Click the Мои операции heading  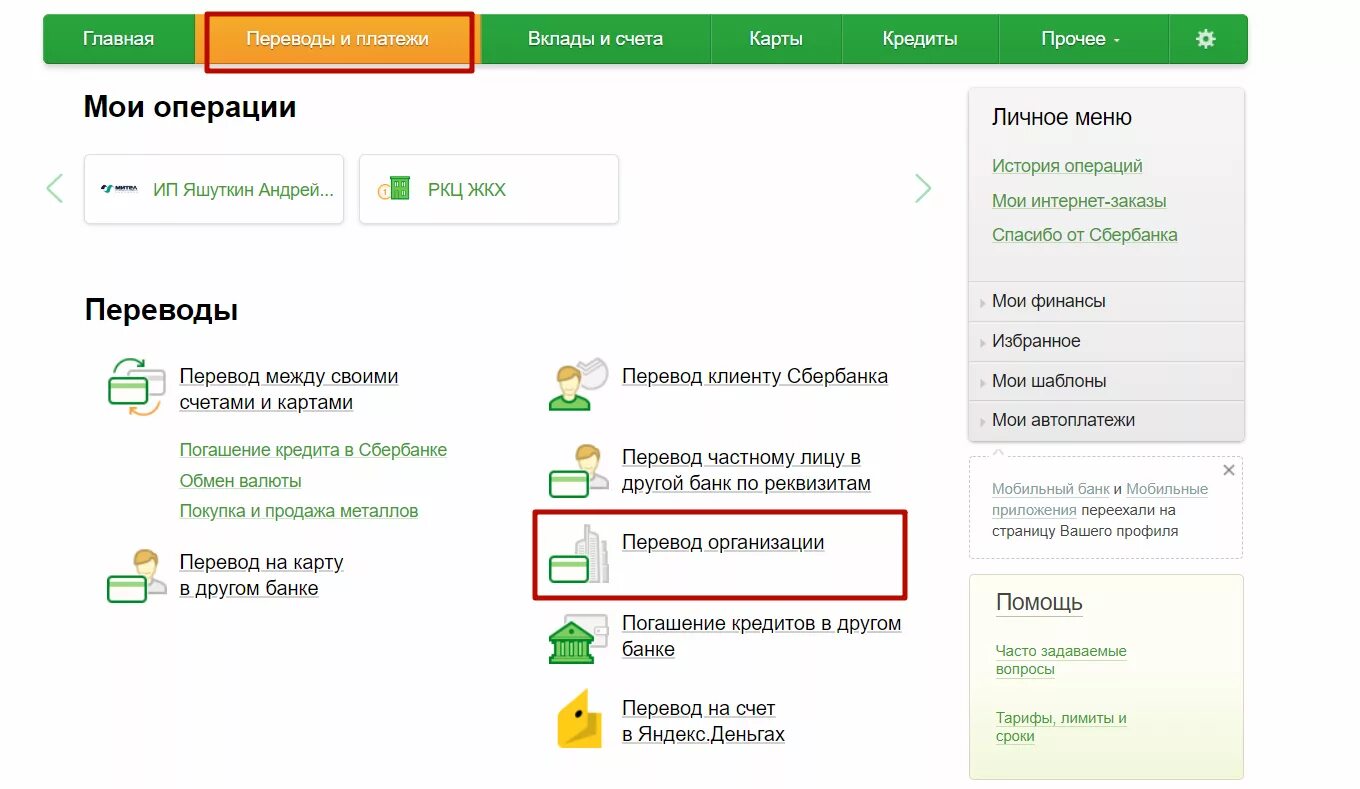tap(190, 106)
